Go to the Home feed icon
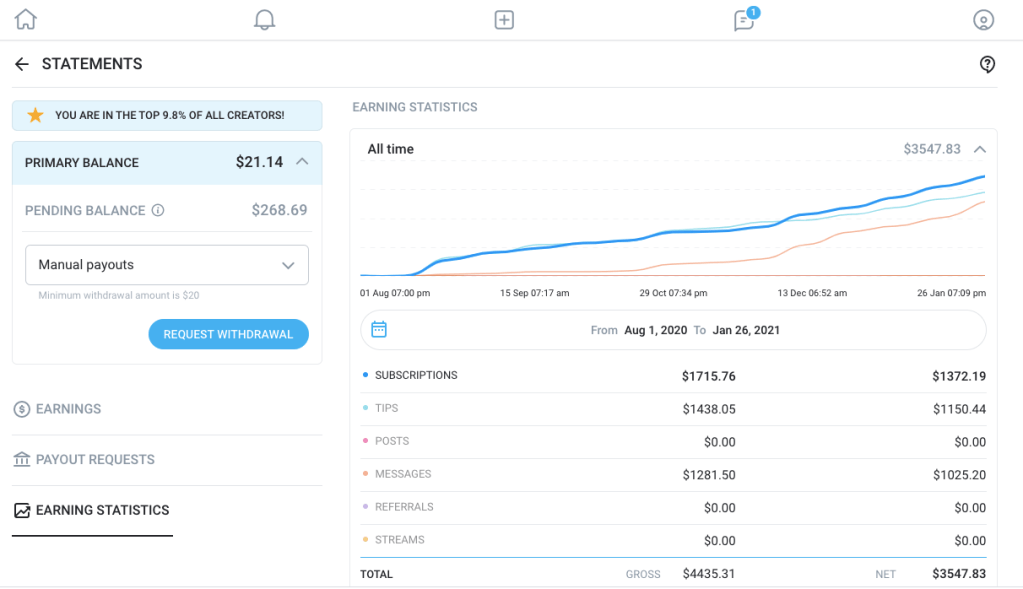1023x589 pixels. point(25,20)
